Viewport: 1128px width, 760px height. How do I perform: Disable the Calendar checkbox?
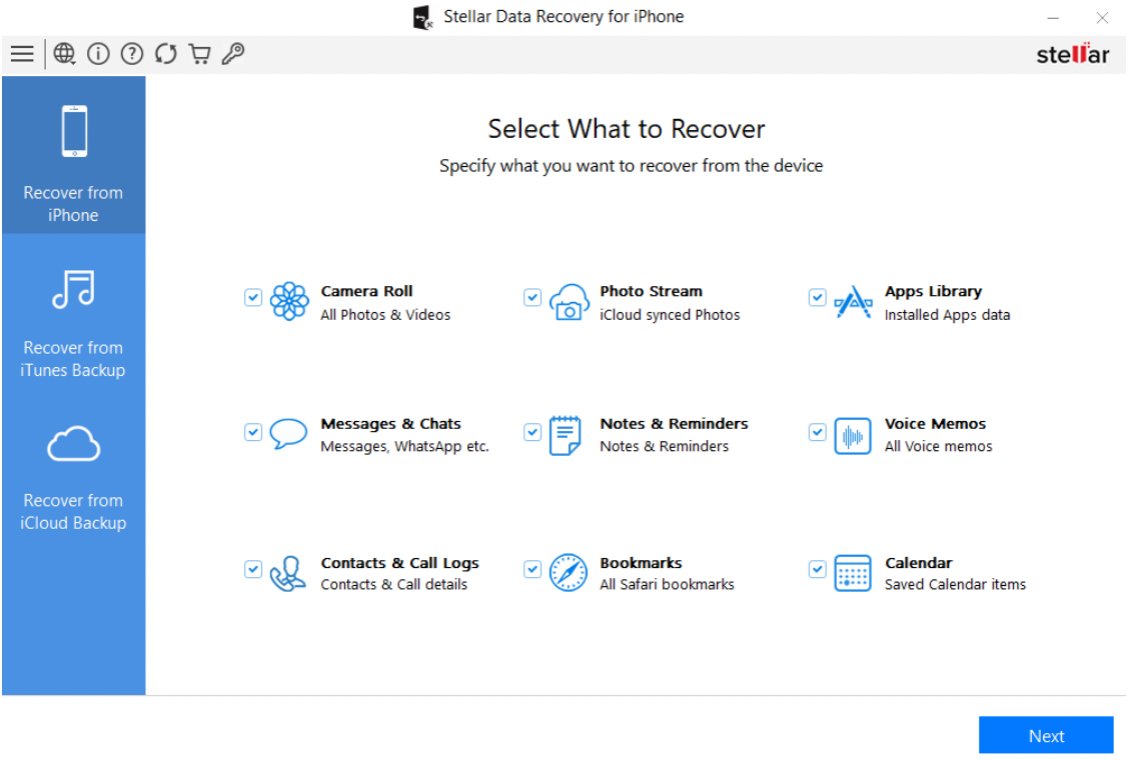click(x=817, y=569)
